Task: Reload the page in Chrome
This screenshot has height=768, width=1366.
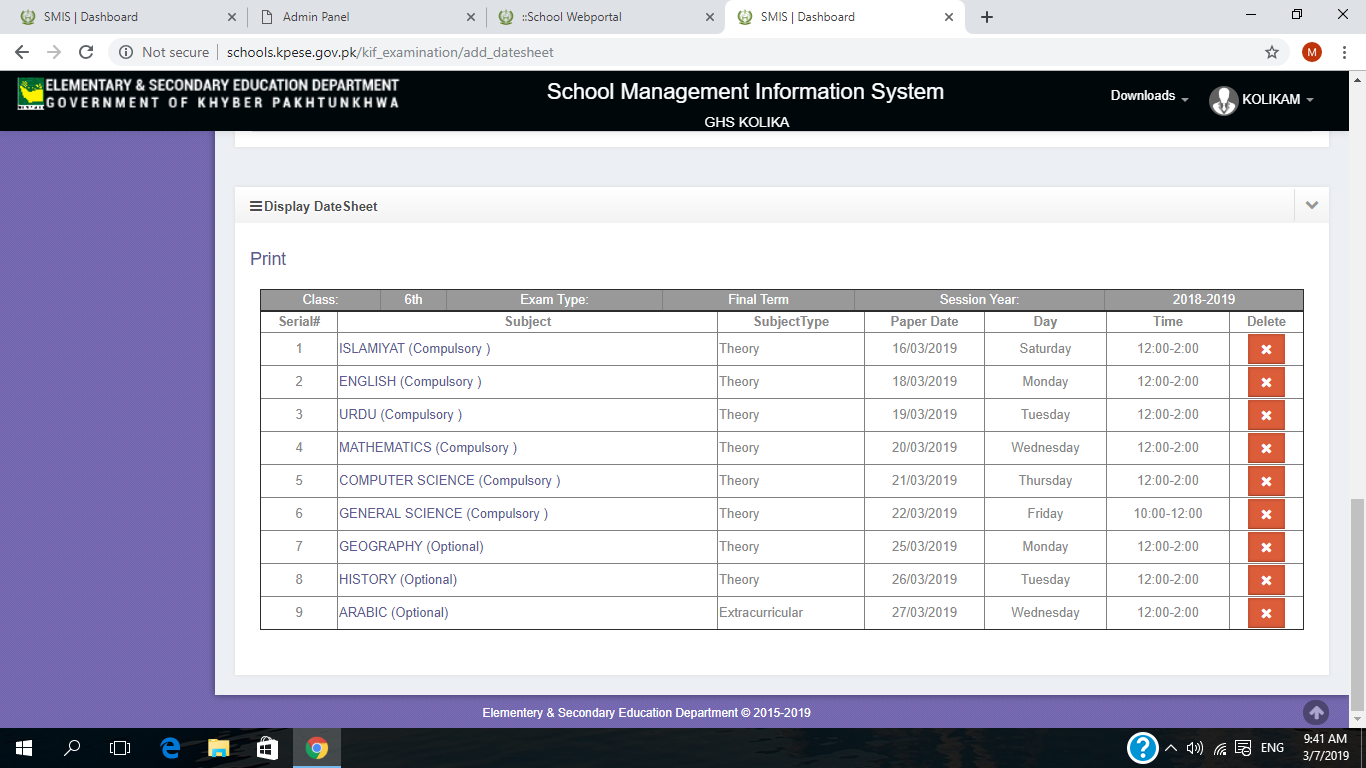Action: click(x=86, y=52)
